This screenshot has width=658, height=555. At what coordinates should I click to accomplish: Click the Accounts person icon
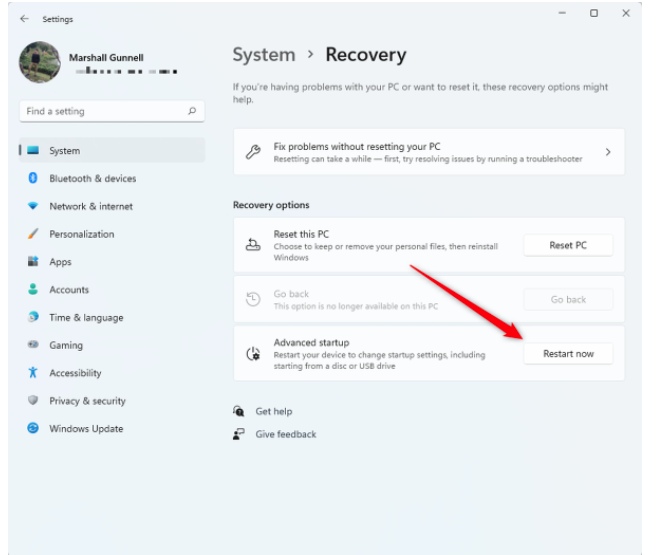pos(33,290)
